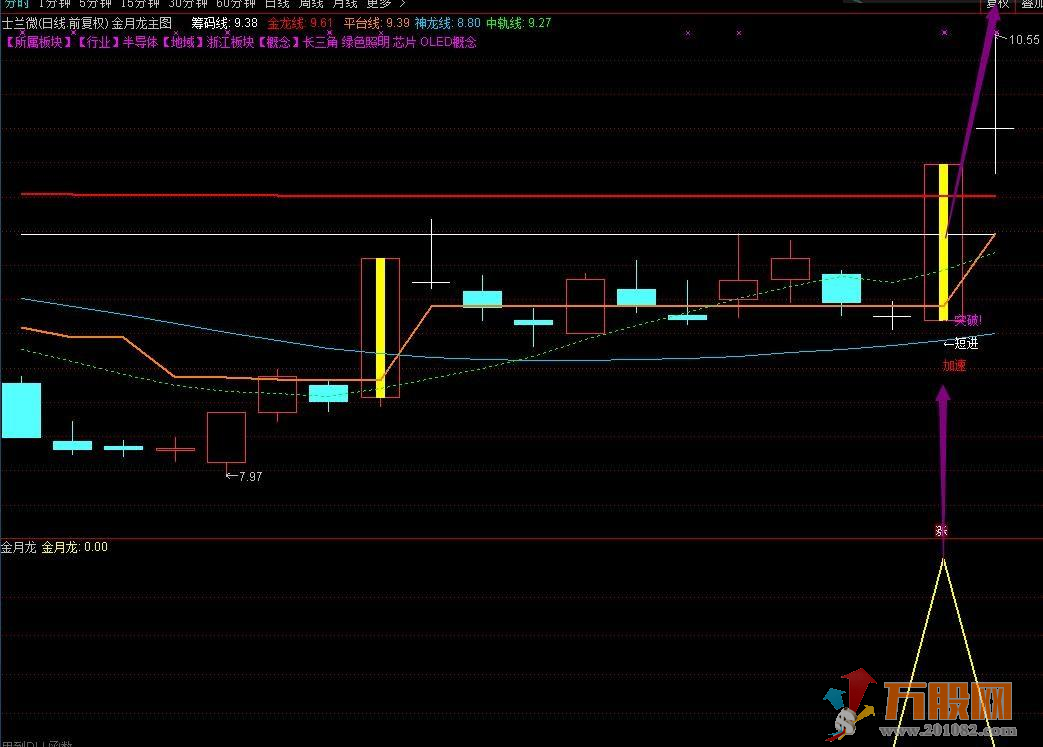Click the purple upward arrow below 加速

[942, 450]
